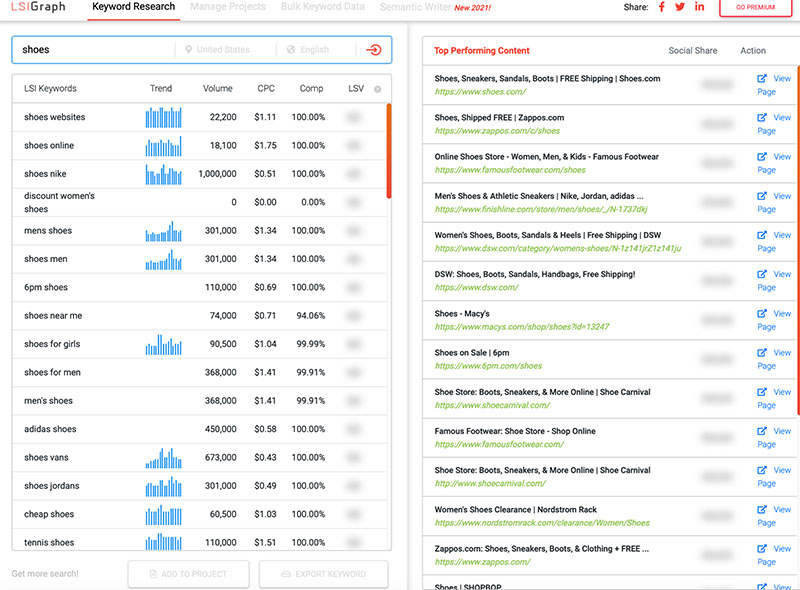Open external link icon for Nordstrom Rack result
800x590 pixels.
762,509
